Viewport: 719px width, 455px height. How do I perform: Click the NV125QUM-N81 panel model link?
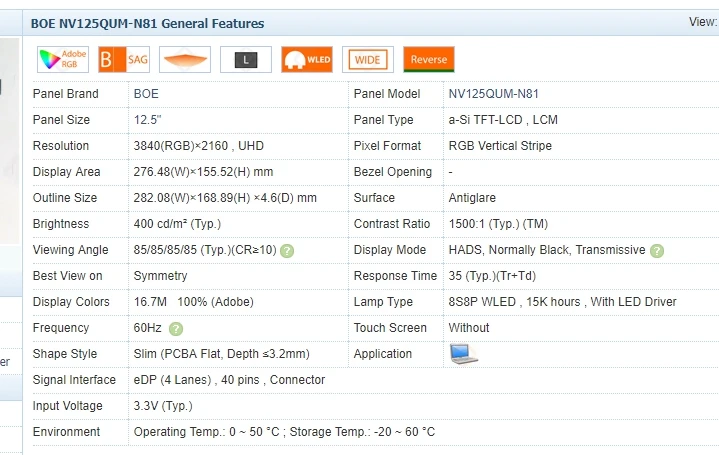pyautogui.click(x=494, y=94)
